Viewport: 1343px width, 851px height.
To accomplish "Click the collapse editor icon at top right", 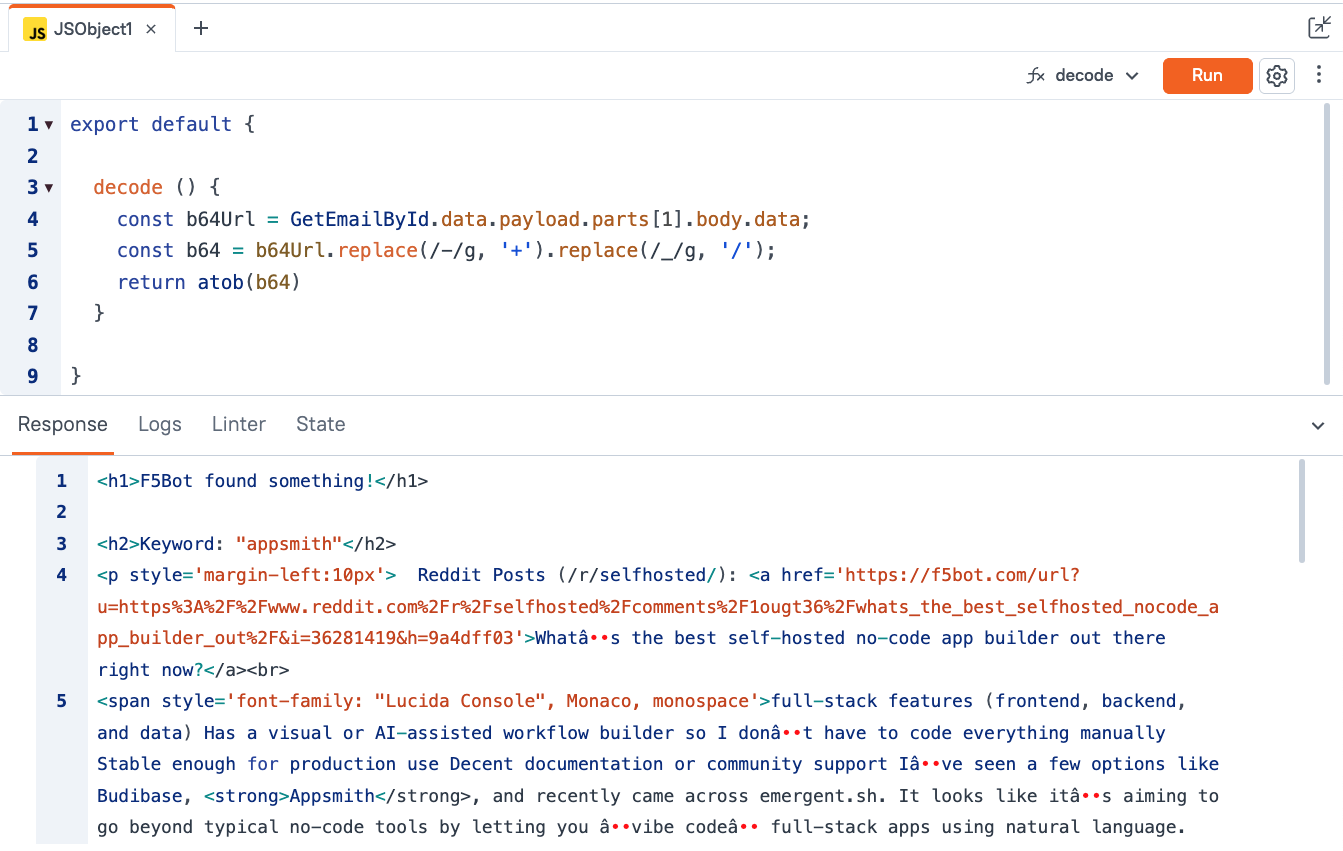I will point(1318,28).
